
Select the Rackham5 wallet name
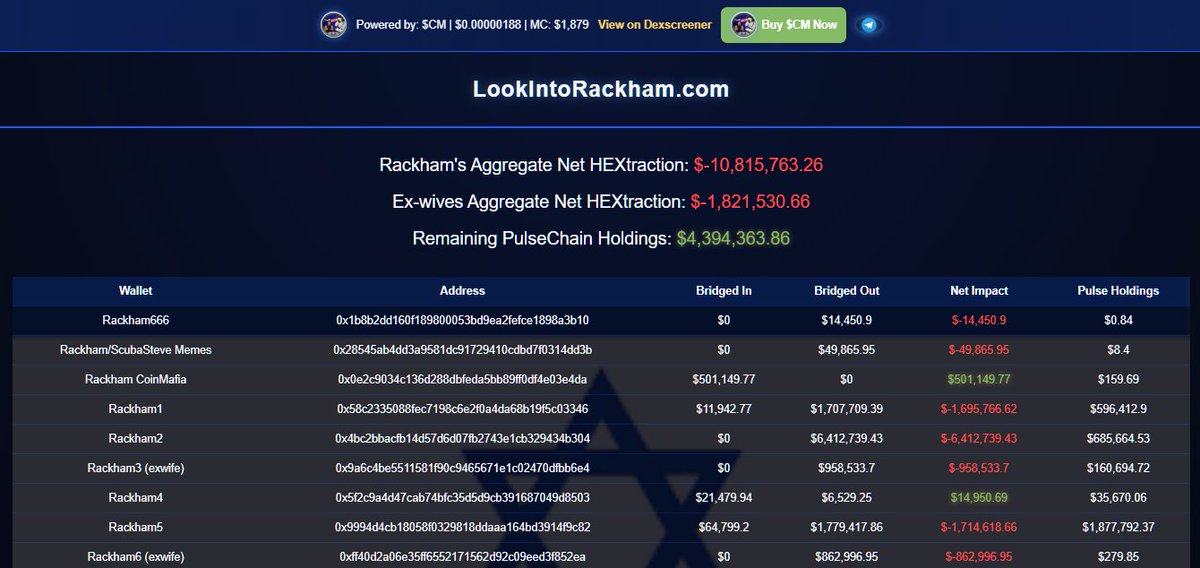coord(136,527)
